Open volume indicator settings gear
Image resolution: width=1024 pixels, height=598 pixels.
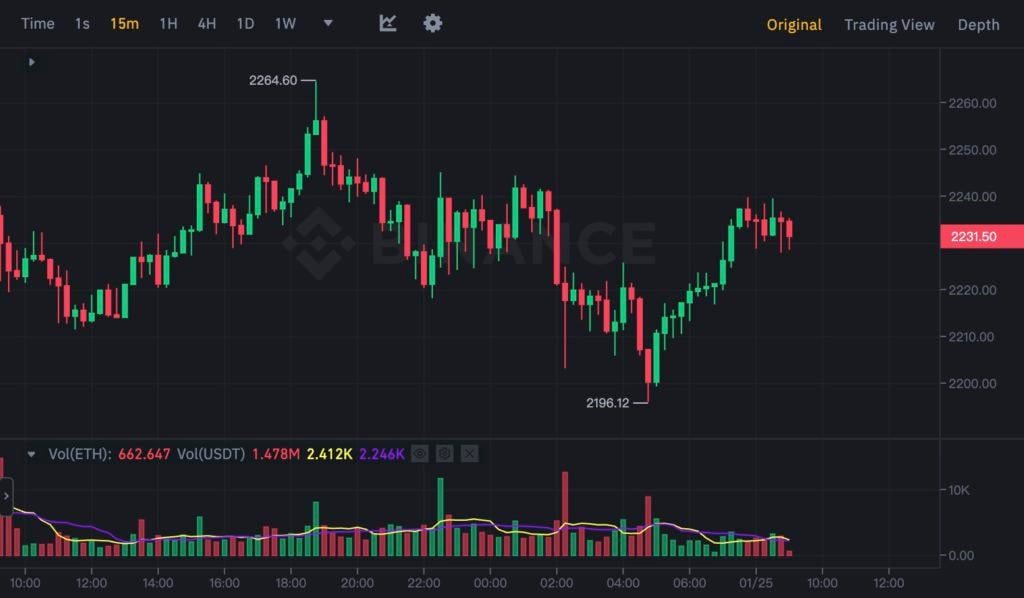tap(444, 454)
